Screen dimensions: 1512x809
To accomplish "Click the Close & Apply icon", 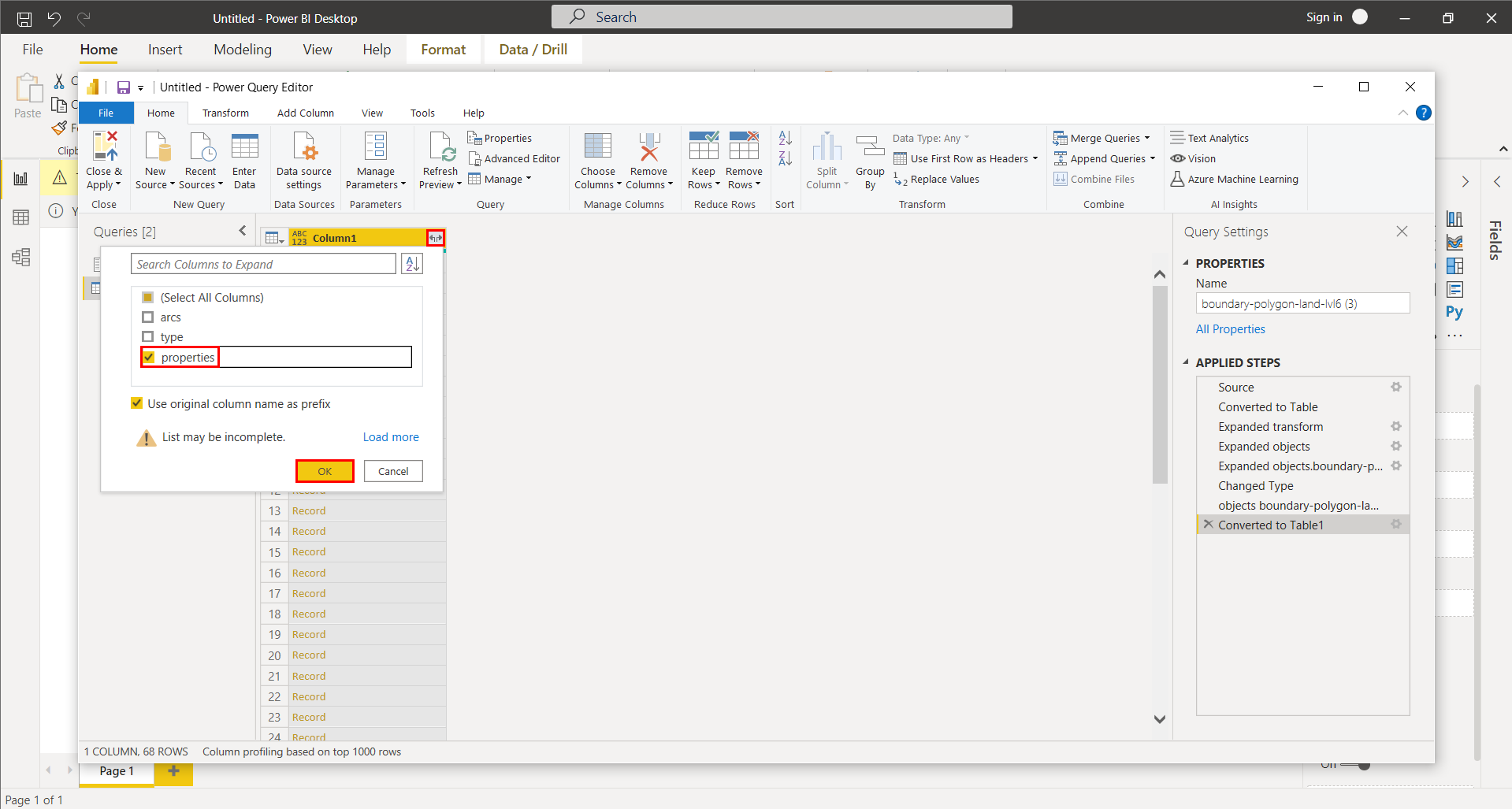I will click(104, 147).
